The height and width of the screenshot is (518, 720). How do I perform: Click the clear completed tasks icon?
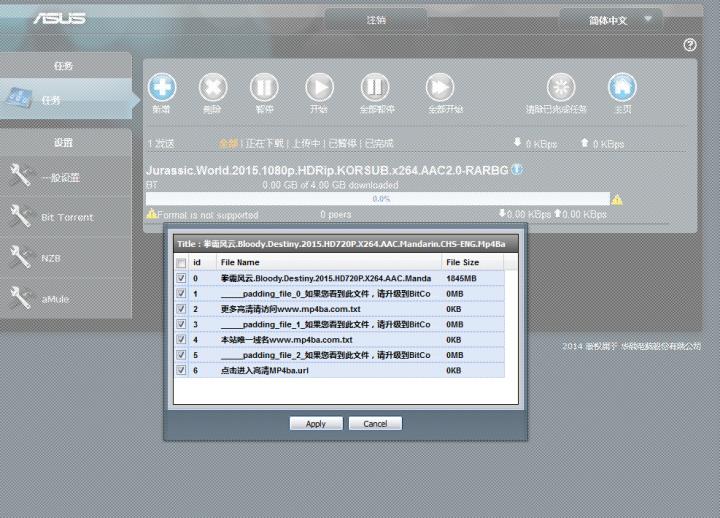click(558, 87)
